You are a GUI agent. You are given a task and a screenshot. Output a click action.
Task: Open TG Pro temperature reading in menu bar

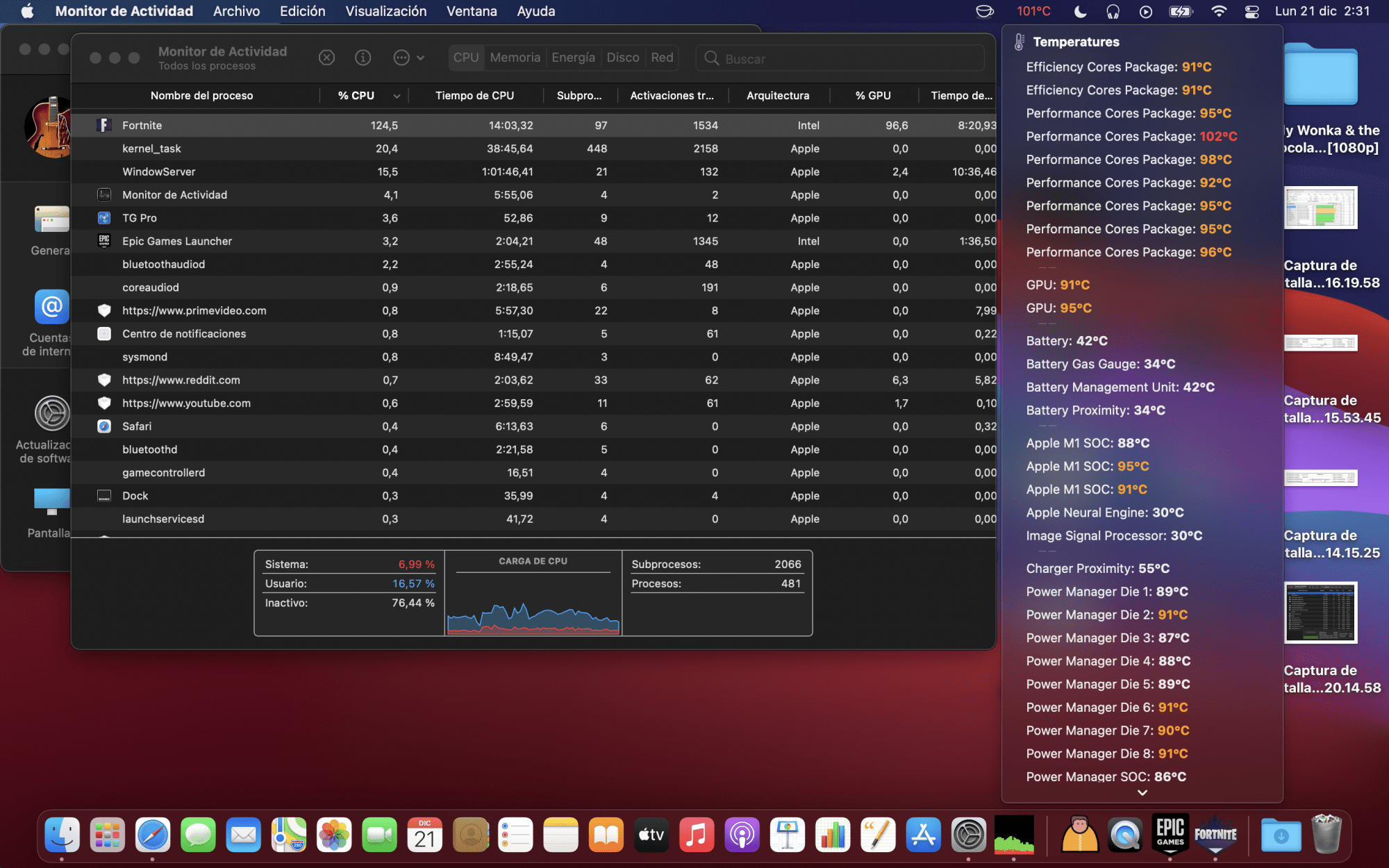(x=1032, y=11)
